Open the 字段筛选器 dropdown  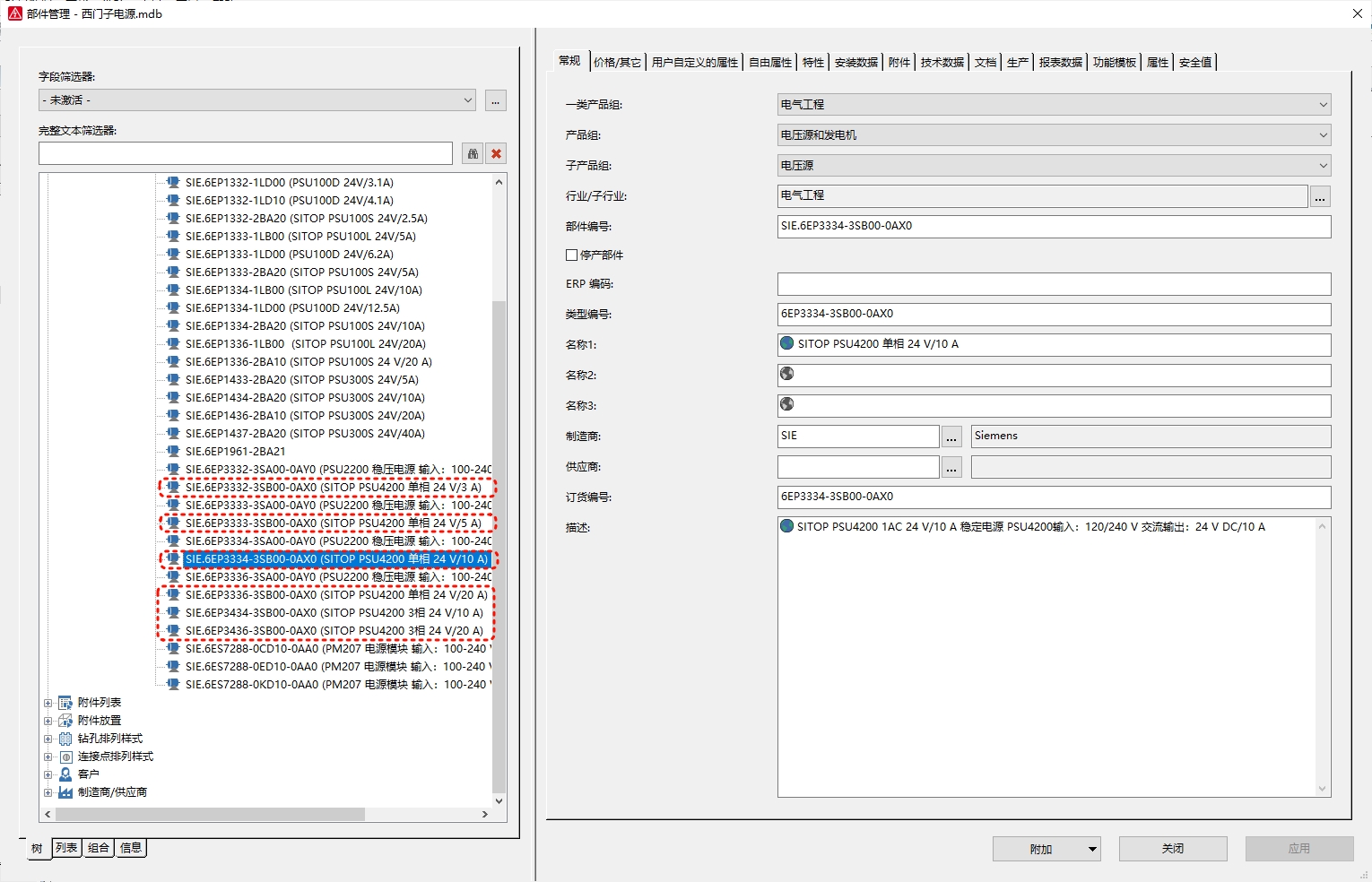pyautogui.click(x=256, y=100)
